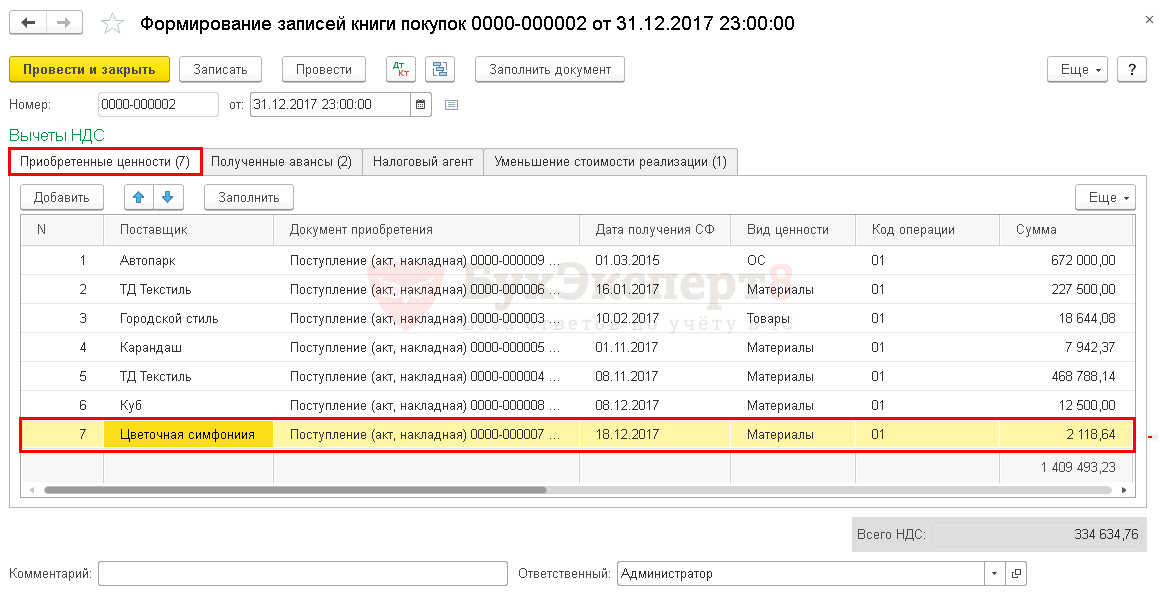Switch to Полученные авансы (2) tab
This screenshot has width=1159, height=593.
coord(281,162)
